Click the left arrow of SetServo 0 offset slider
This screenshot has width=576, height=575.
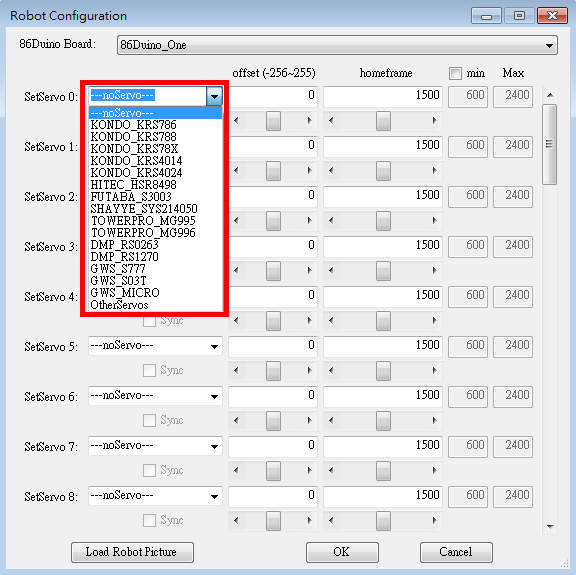tap(236, 121)
